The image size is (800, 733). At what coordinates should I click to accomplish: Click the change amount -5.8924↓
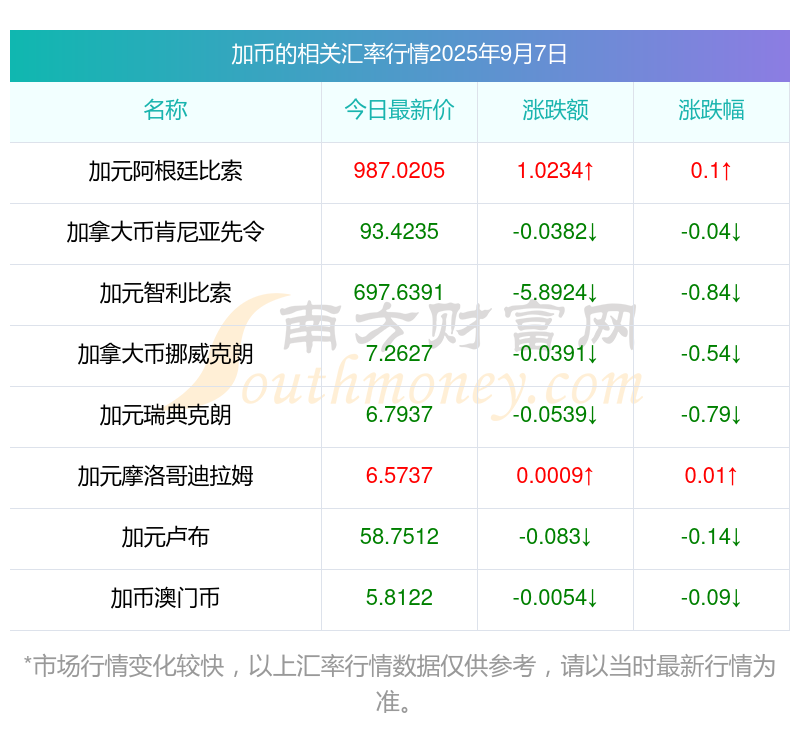[555, 293]
